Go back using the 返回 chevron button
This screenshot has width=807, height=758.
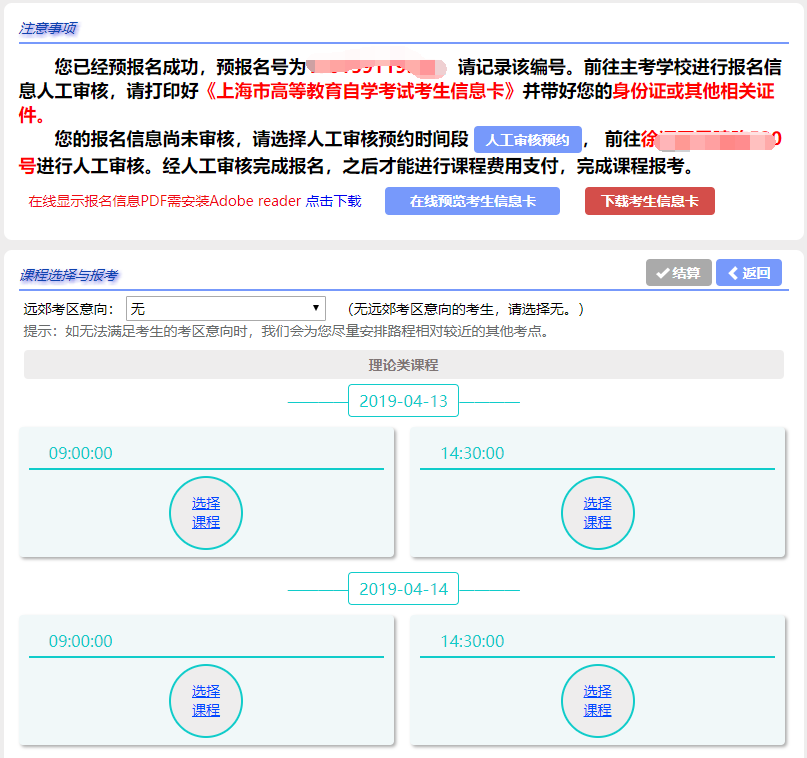point(748,273)
